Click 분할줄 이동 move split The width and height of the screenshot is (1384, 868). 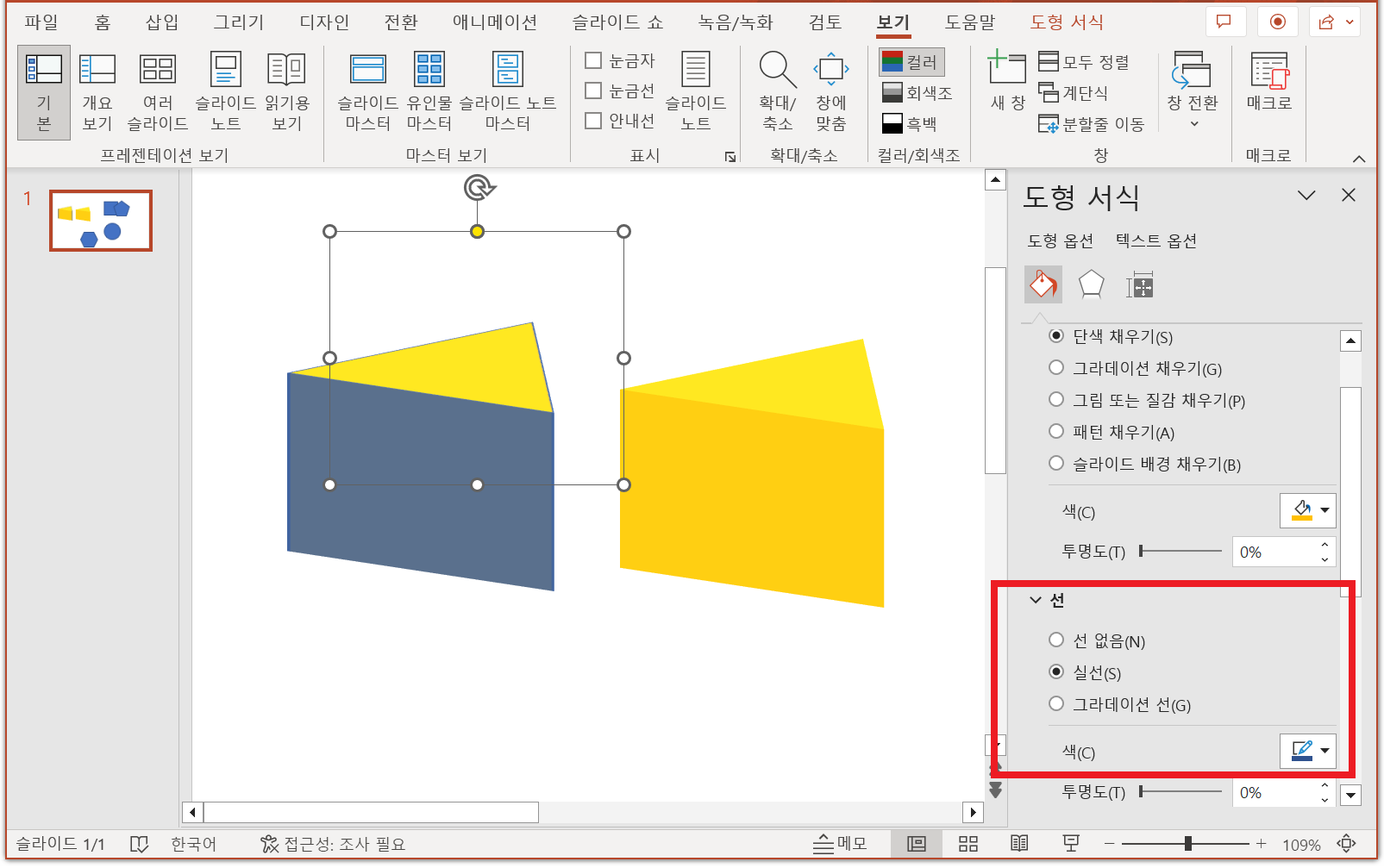pyautogui.click(x=1092, y=124)
